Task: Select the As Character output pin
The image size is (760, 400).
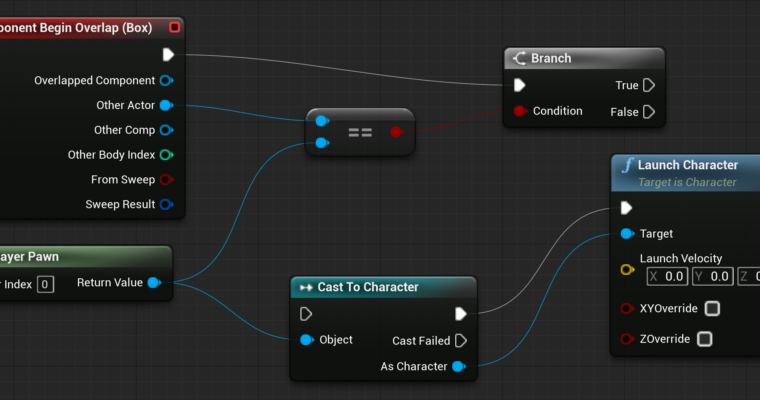Action: (459, 367)
